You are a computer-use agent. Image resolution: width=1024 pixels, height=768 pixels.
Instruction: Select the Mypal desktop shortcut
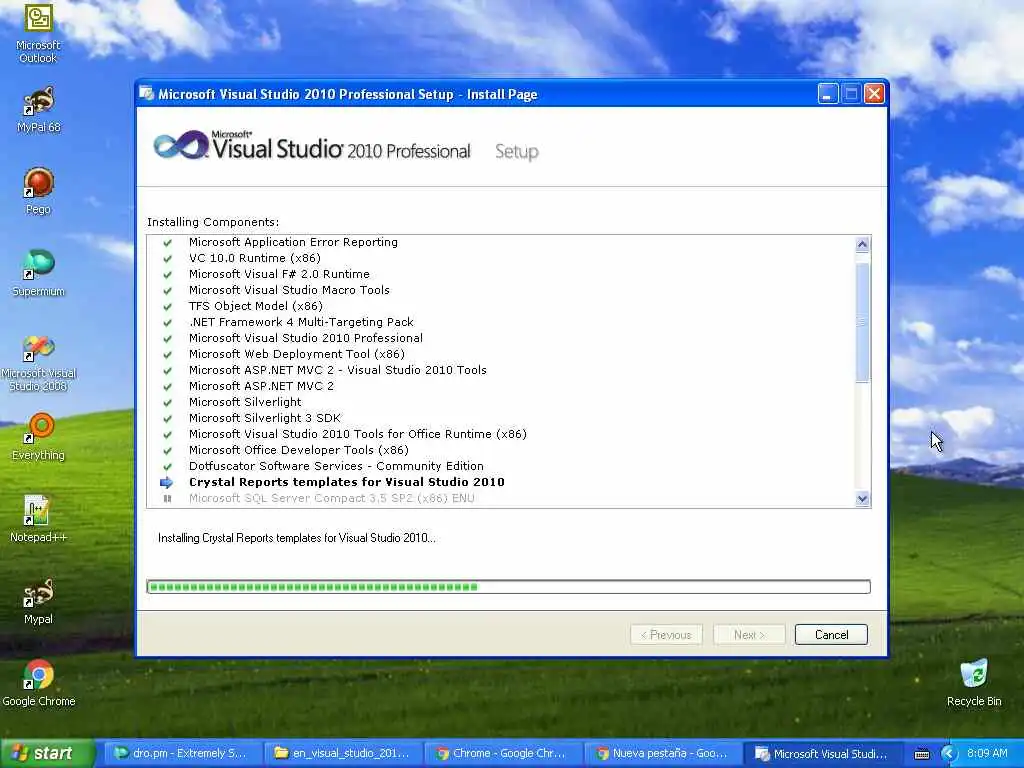tap(39, 601)
